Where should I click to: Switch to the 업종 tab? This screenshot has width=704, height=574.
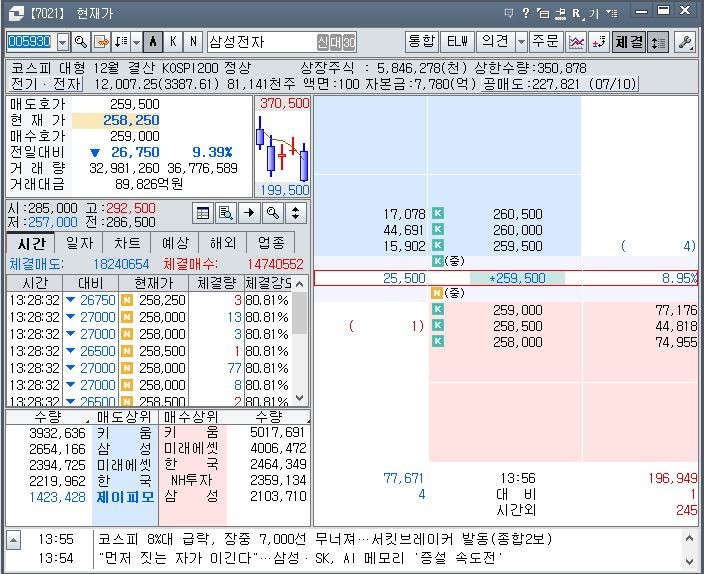coord(271,243)
